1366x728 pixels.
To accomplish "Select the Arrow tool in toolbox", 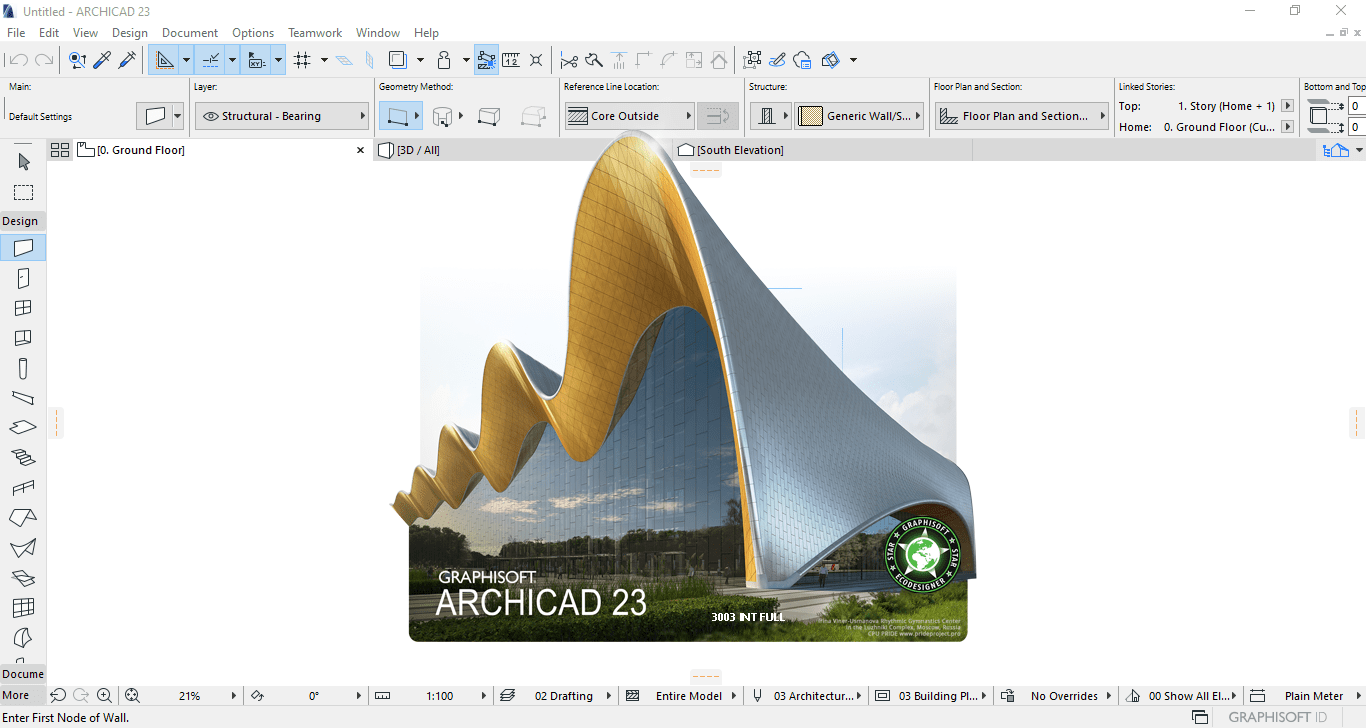I will (x=24, y=162).
